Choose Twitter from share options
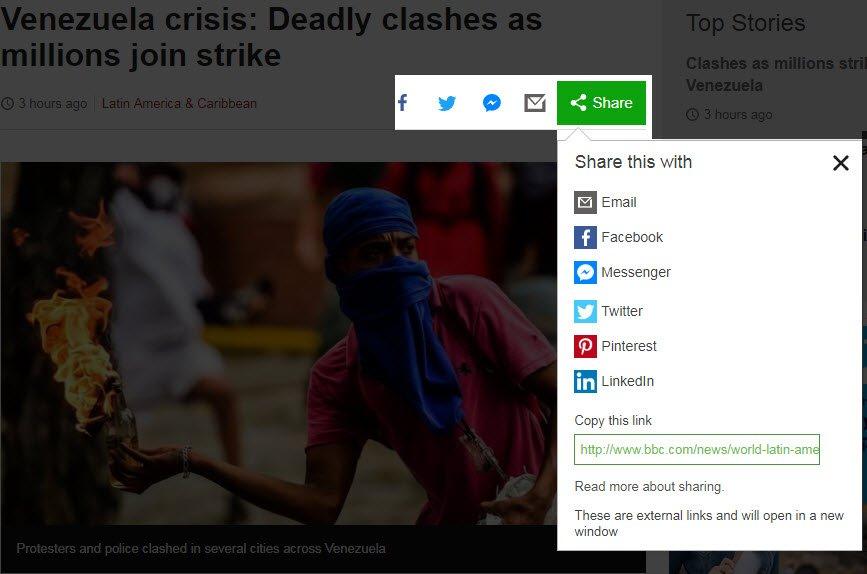867x574 pixels. [608, 311]
